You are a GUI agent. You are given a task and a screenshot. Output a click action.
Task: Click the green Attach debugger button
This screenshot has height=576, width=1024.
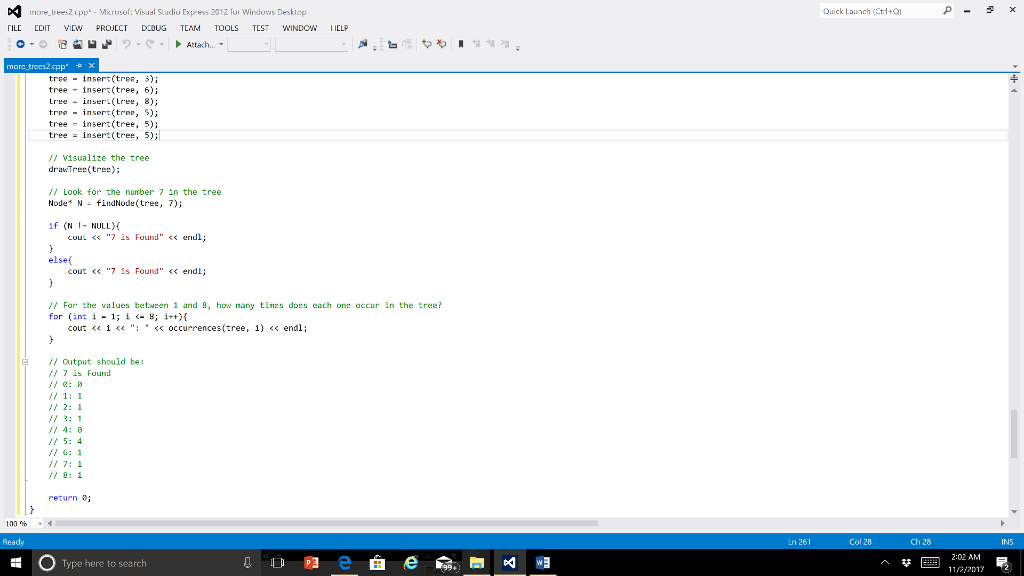178,43
